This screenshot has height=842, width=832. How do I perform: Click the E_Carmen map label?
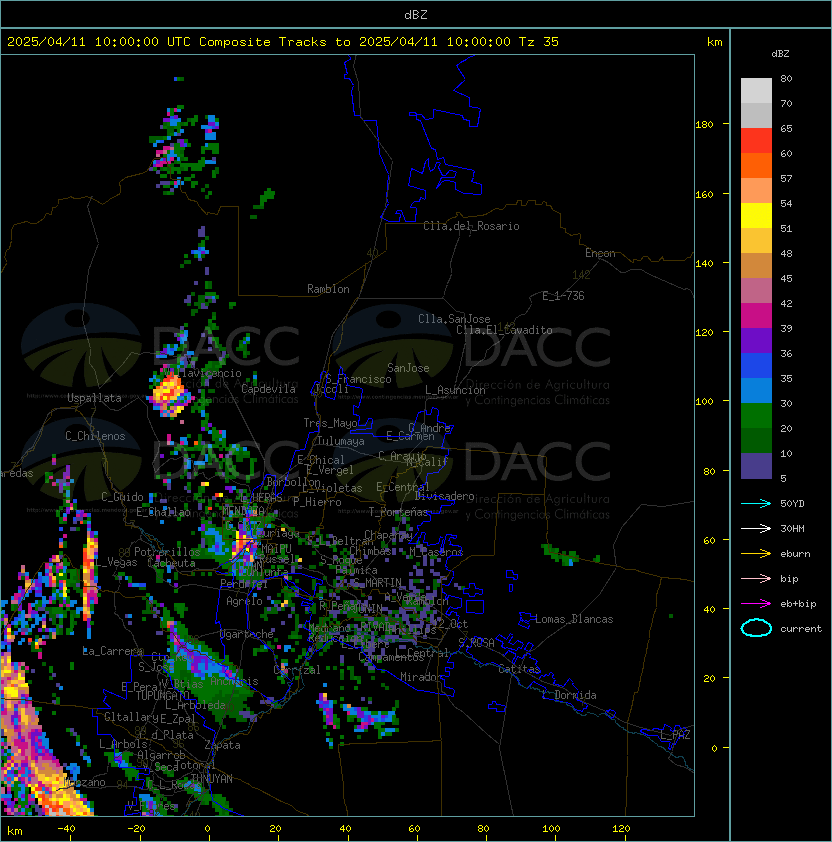[x=410, y=436]
